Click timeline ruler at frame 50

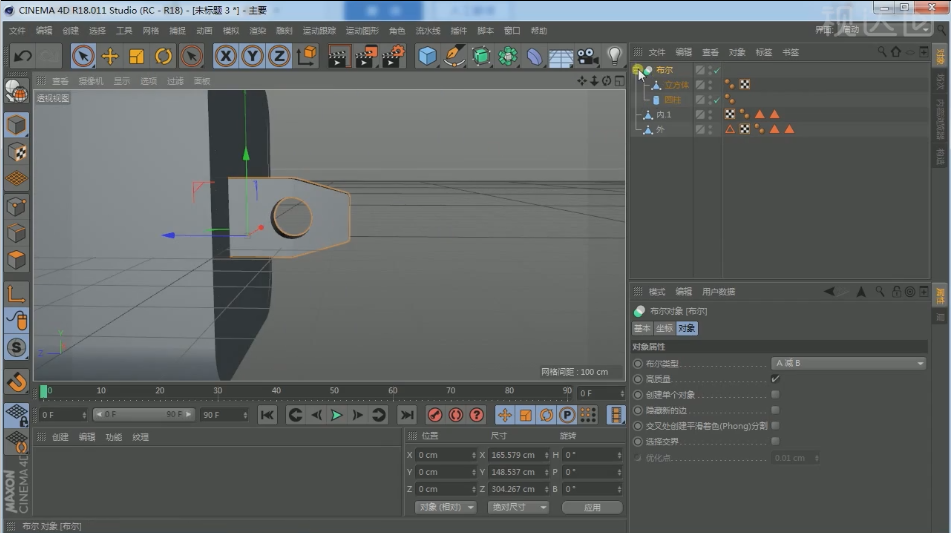pyautogui.click(x=334, y=392)
